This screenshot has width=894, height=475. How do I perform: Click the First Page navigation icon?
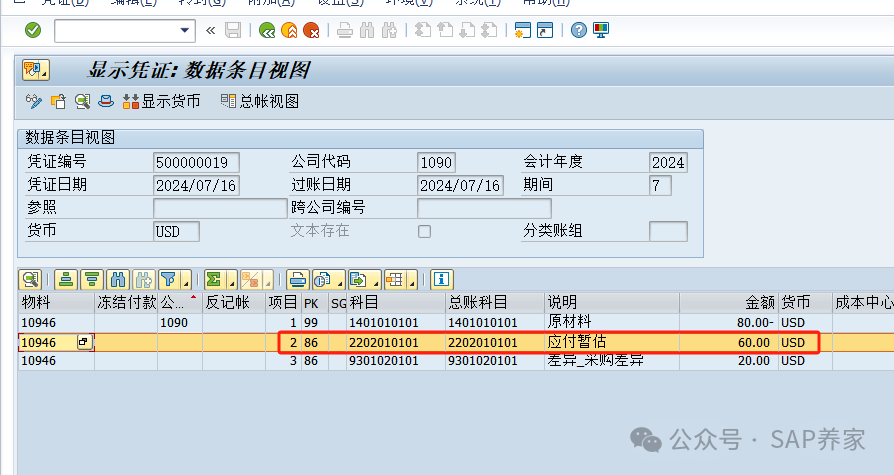[x=422, y=30]
